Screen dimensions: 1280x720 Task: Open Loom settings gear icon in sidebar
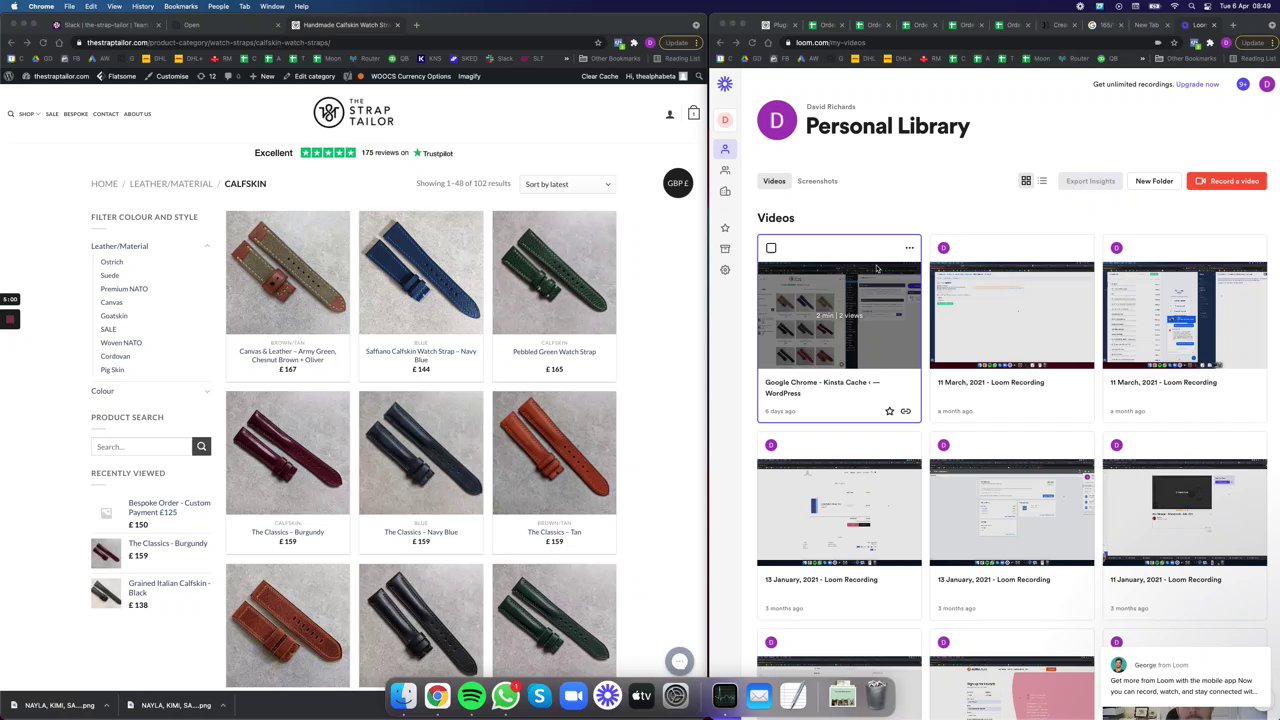pyautogui.click(x=725, y=270)
